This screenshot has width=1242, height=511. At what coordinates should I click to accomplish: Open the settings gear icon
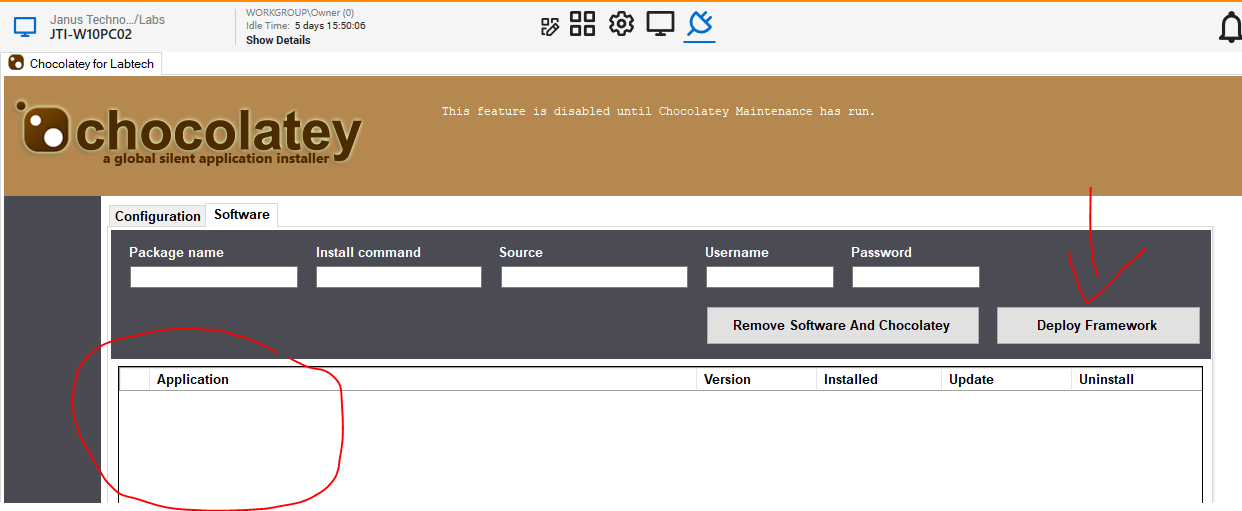click(x=621, y=24)
